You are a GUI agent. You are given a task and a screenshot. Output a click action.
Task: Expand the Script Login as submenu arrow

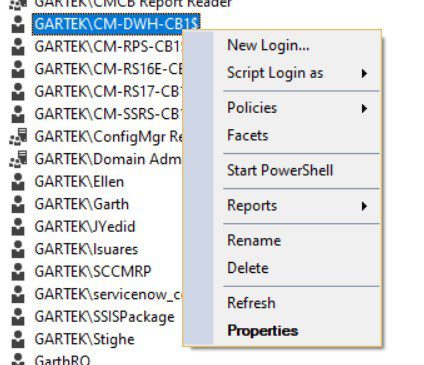pos(364,73)
